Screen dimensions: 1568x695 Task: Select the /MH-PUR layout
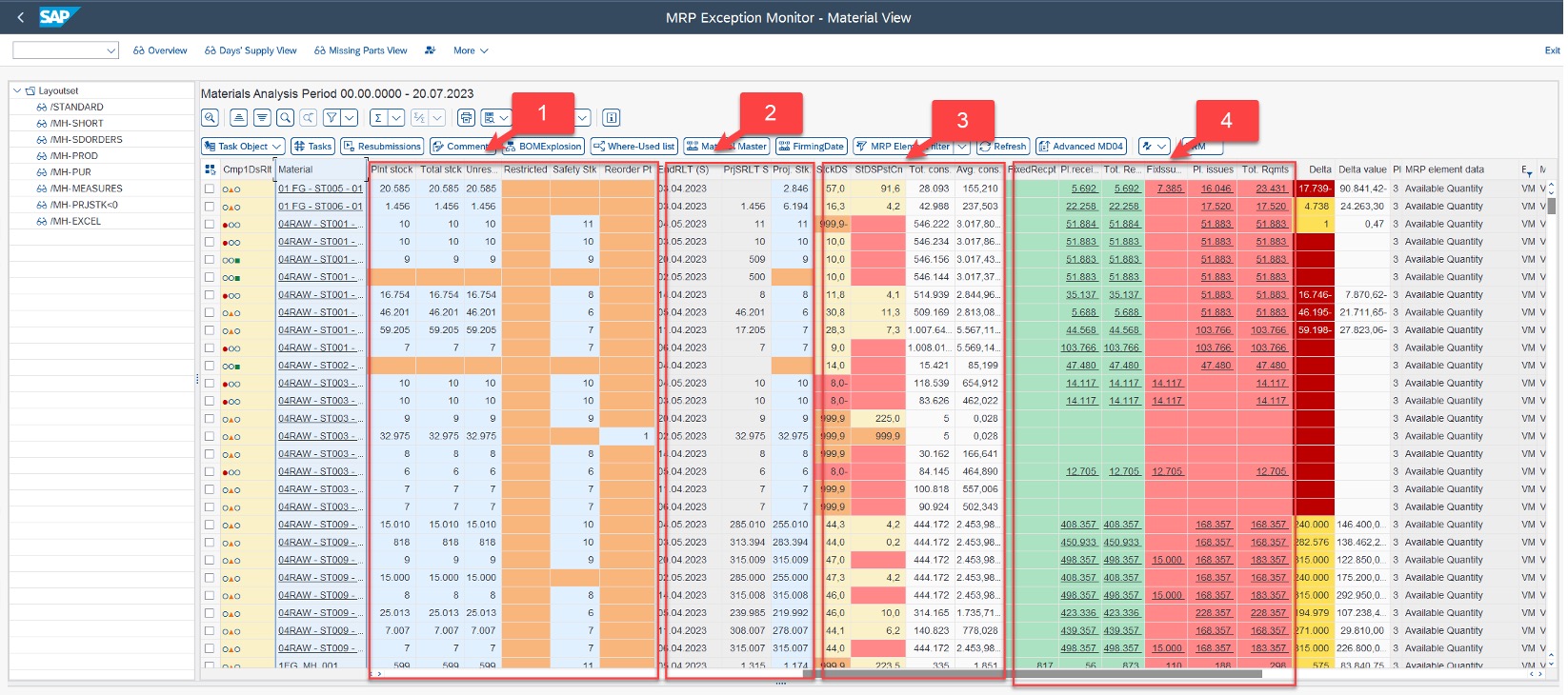tap(70, 172)
